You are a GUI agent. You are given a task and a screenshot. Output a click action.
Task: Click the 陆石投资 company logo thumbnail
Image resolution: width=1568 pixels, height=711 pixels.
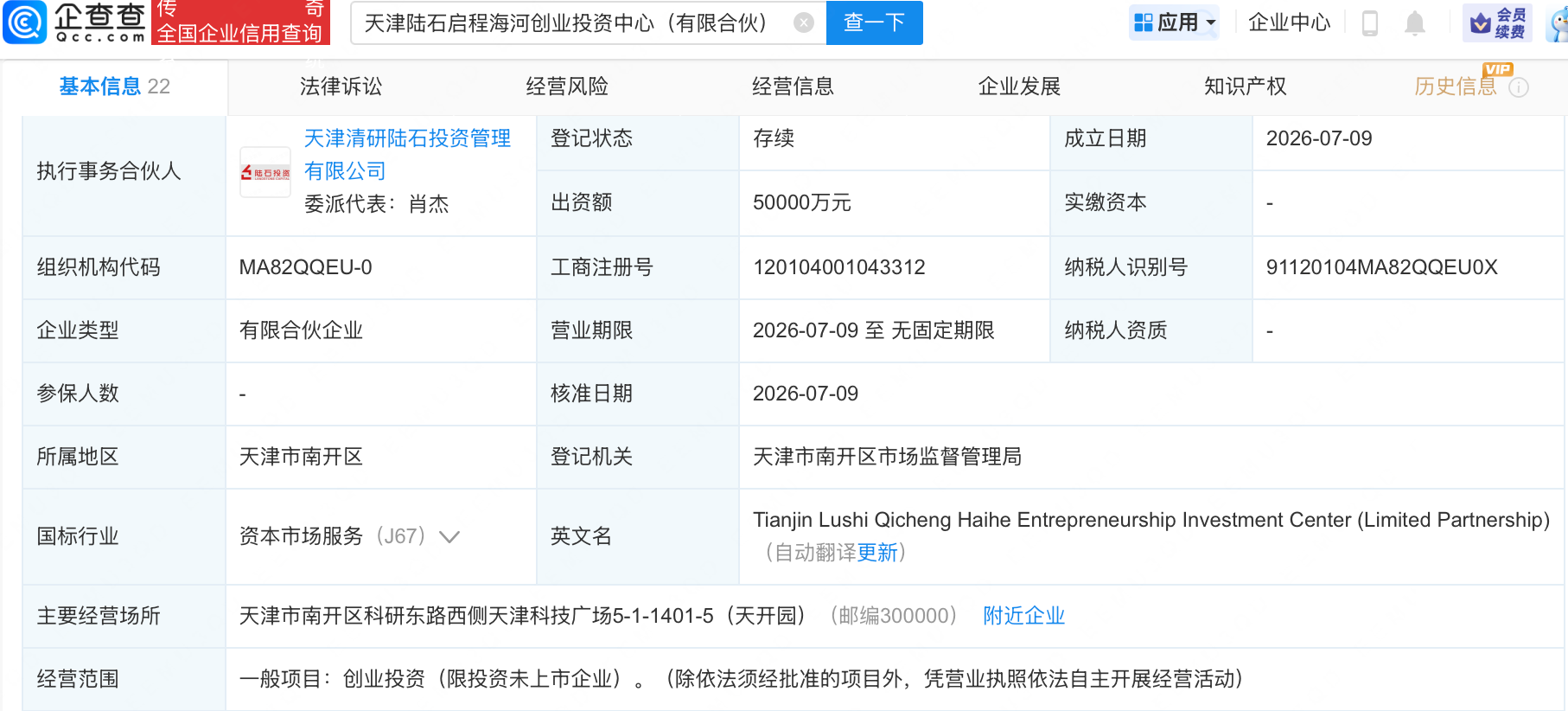click(265, 172)
